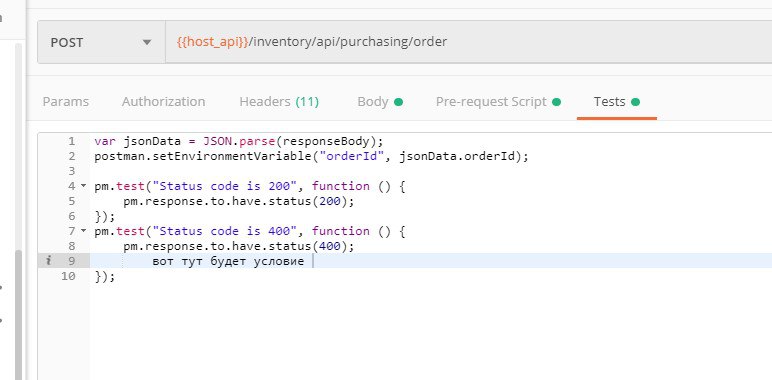Image resolution: width=772 pixels, height=380 pixels.
Task: Click line number 10 in the gutter
Action: pos(68,277)
